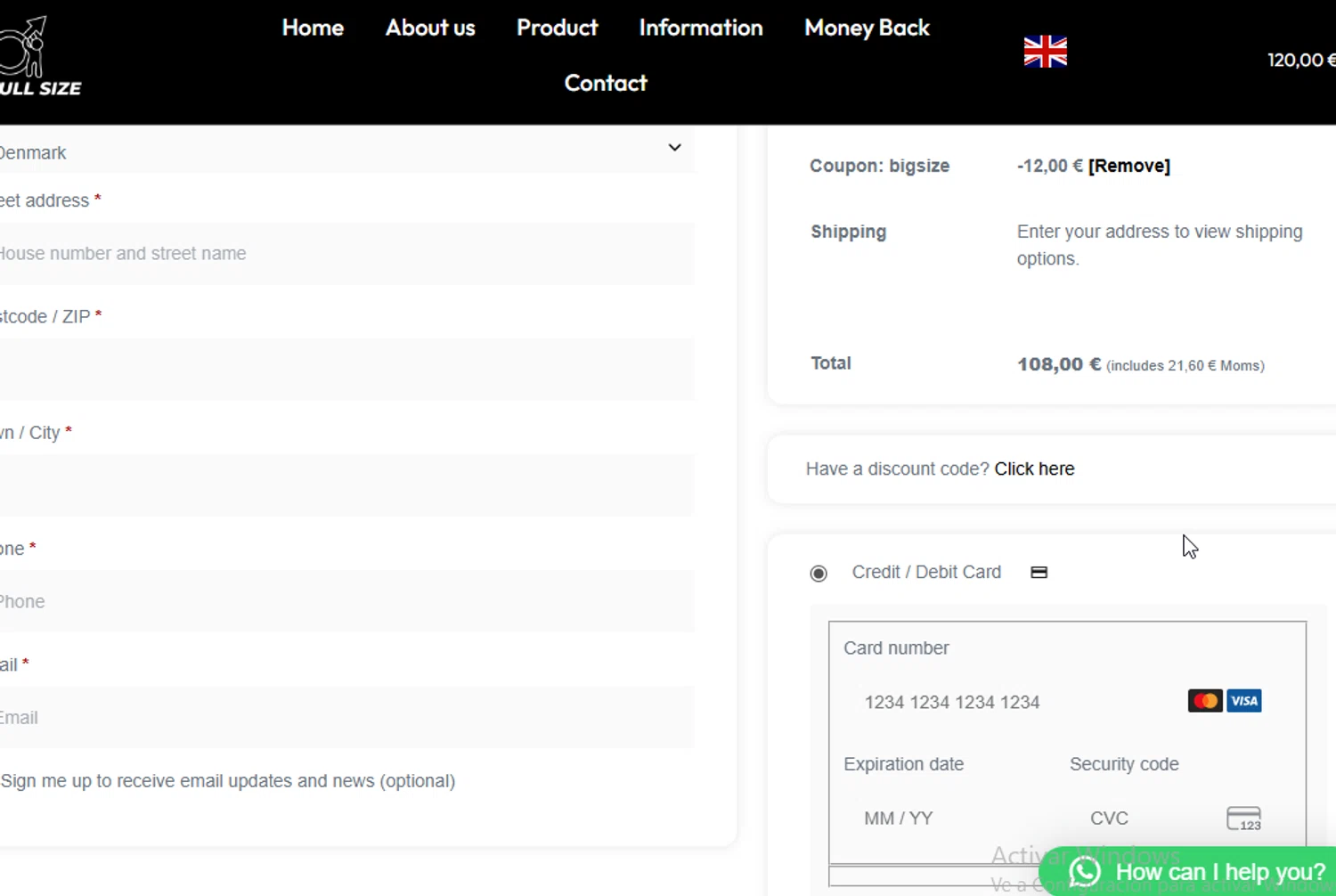Click the MM / YY expiration date field
Screen dimensions: 1336x896
pyautogui.click(x=944, y=818)
